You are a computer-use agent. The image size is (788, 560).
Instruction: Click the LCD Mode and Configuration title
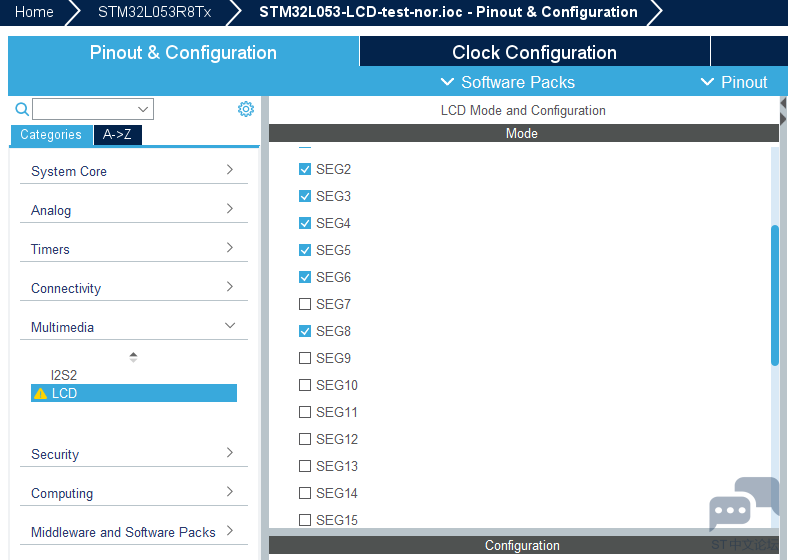pos(523,110)
